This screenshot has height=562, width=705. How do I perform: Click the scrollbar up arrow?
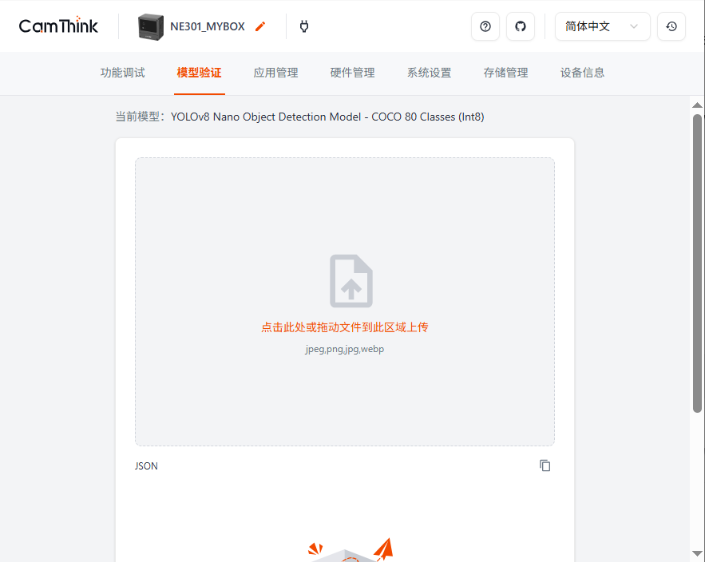[x=697, y=104]
